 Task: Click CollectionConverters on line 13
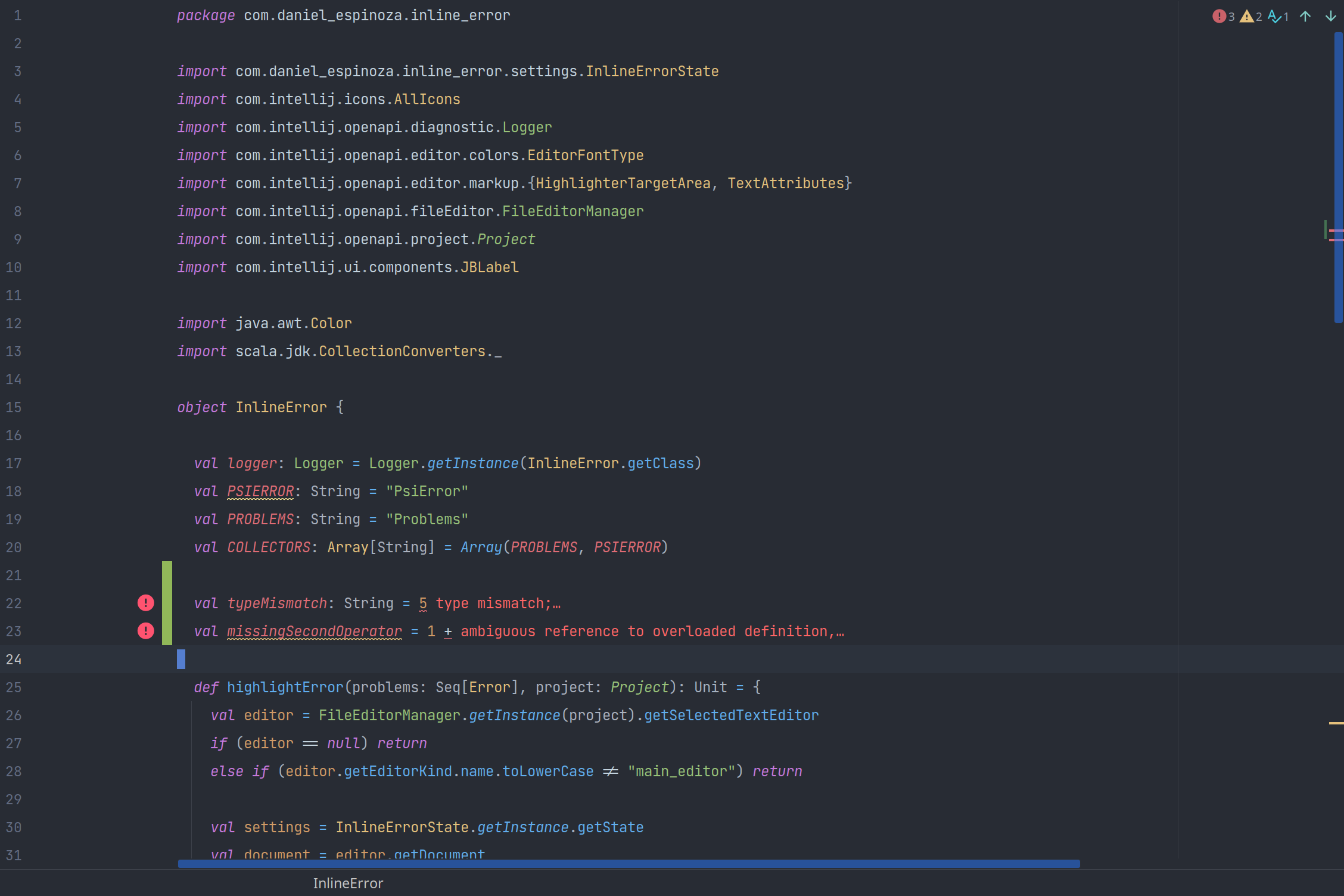point(402,351)
